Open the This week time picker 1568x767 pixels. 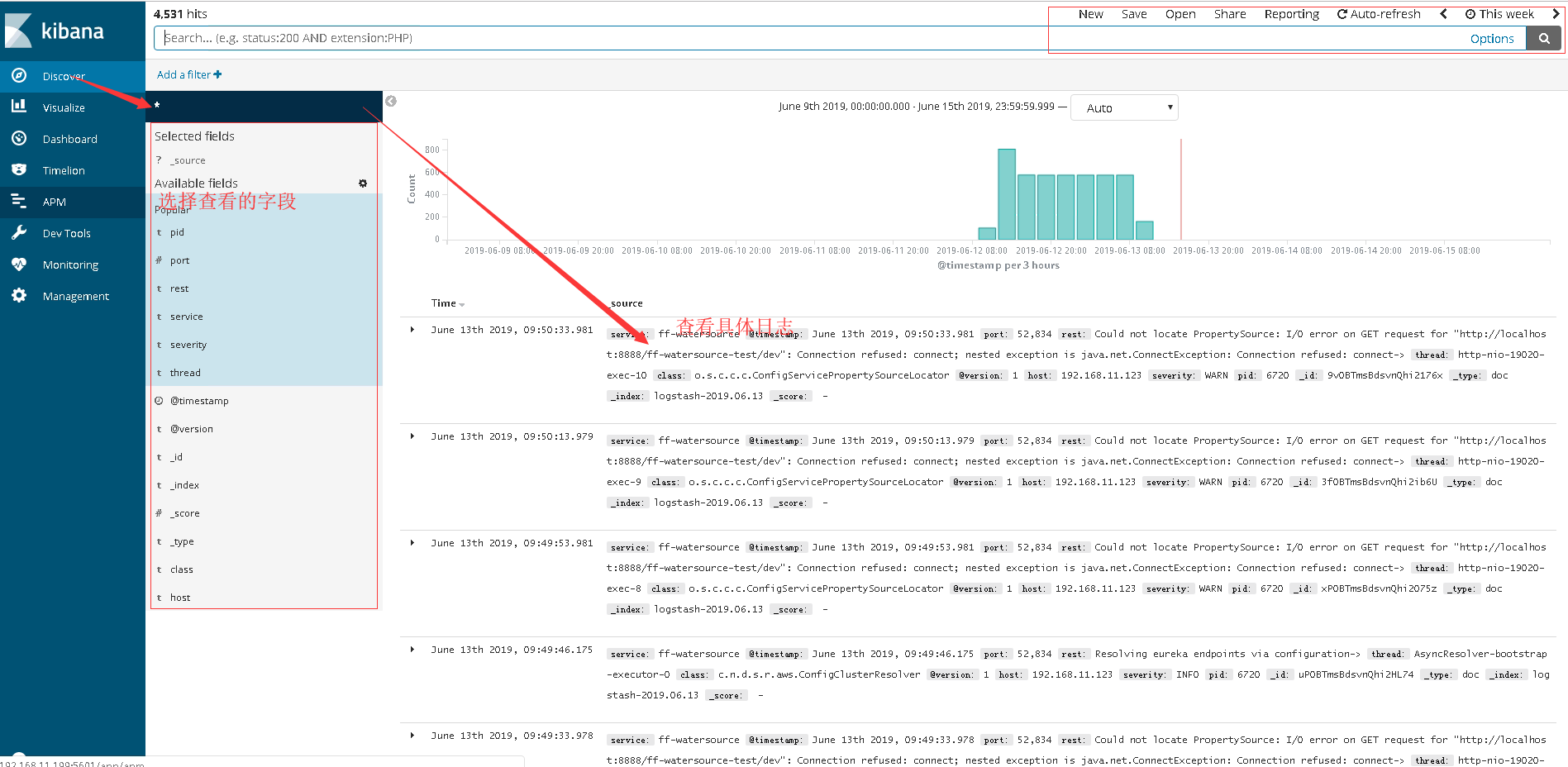coord(1499,14)
